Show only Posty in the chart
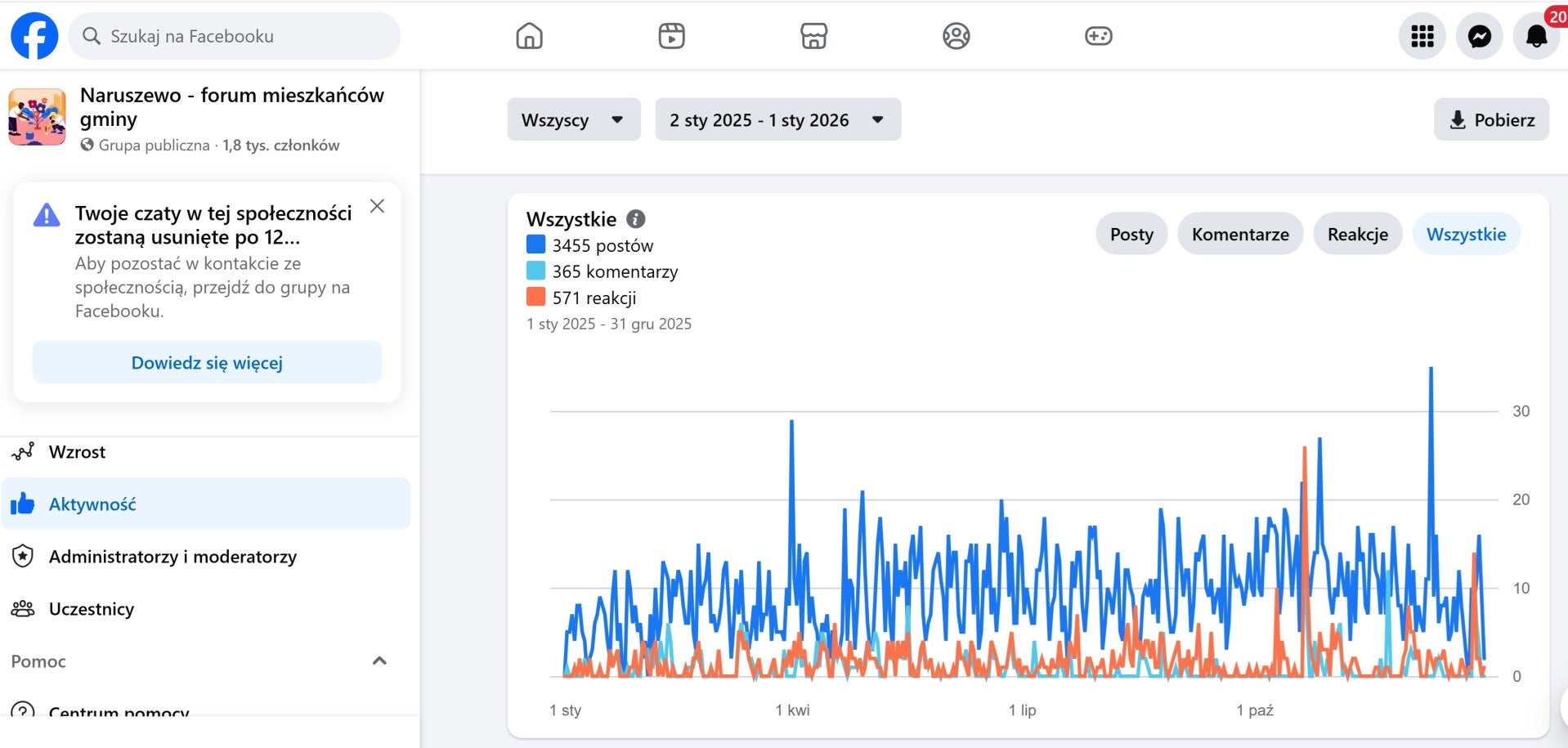 1131,235
